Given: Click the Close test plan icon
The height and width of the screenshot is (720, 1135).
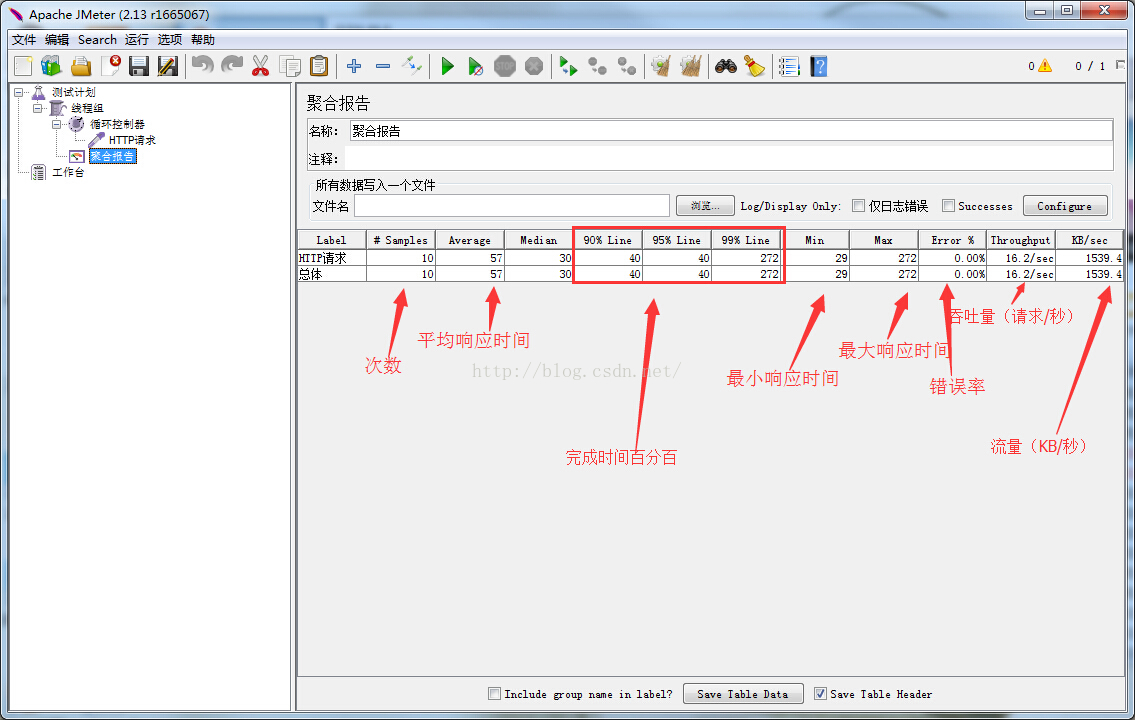Looking at the screenshot, I should [x=110, y=67].
